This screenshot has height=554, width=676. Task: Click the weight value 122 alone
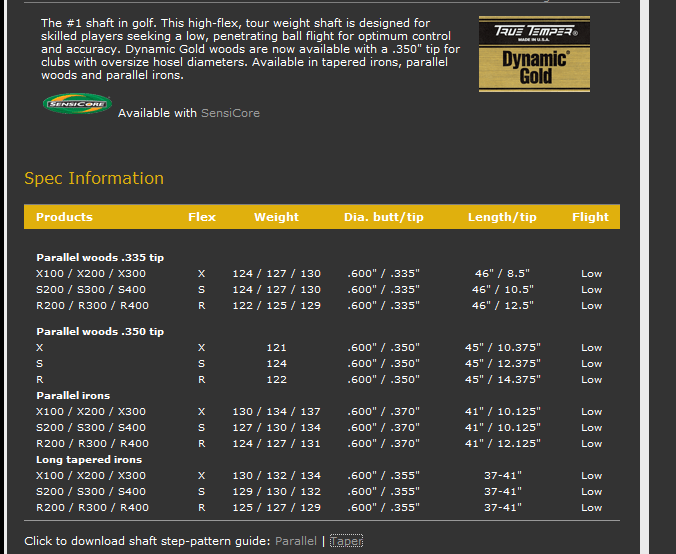[x=276, y=379]
